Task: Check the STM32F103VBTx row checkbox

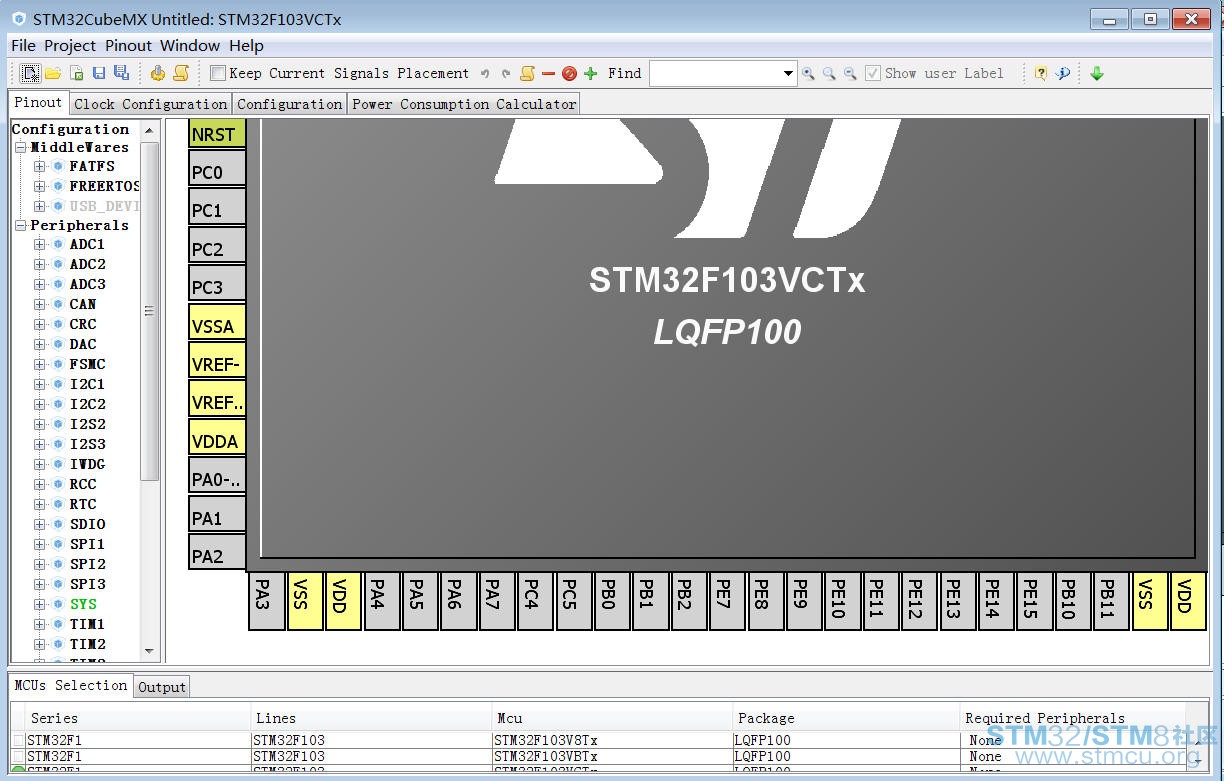Action: [x=18, y=757]
